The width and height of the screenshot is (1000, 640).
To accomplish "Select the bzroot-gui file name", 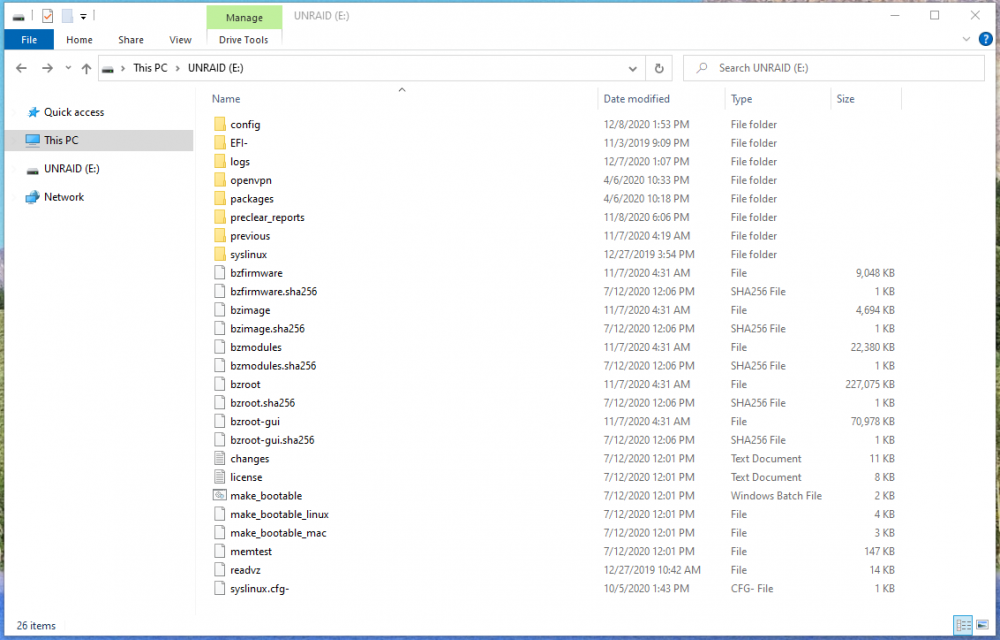I will click(x=255, y=421).
